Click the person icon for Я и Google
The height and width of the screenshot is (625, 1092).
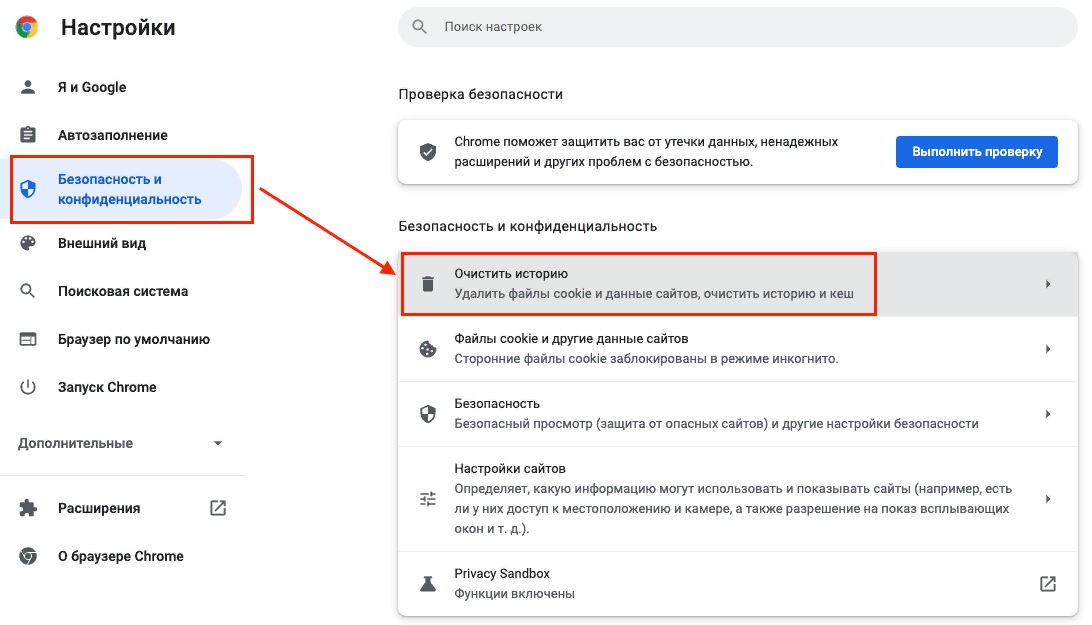coord(28,87)
